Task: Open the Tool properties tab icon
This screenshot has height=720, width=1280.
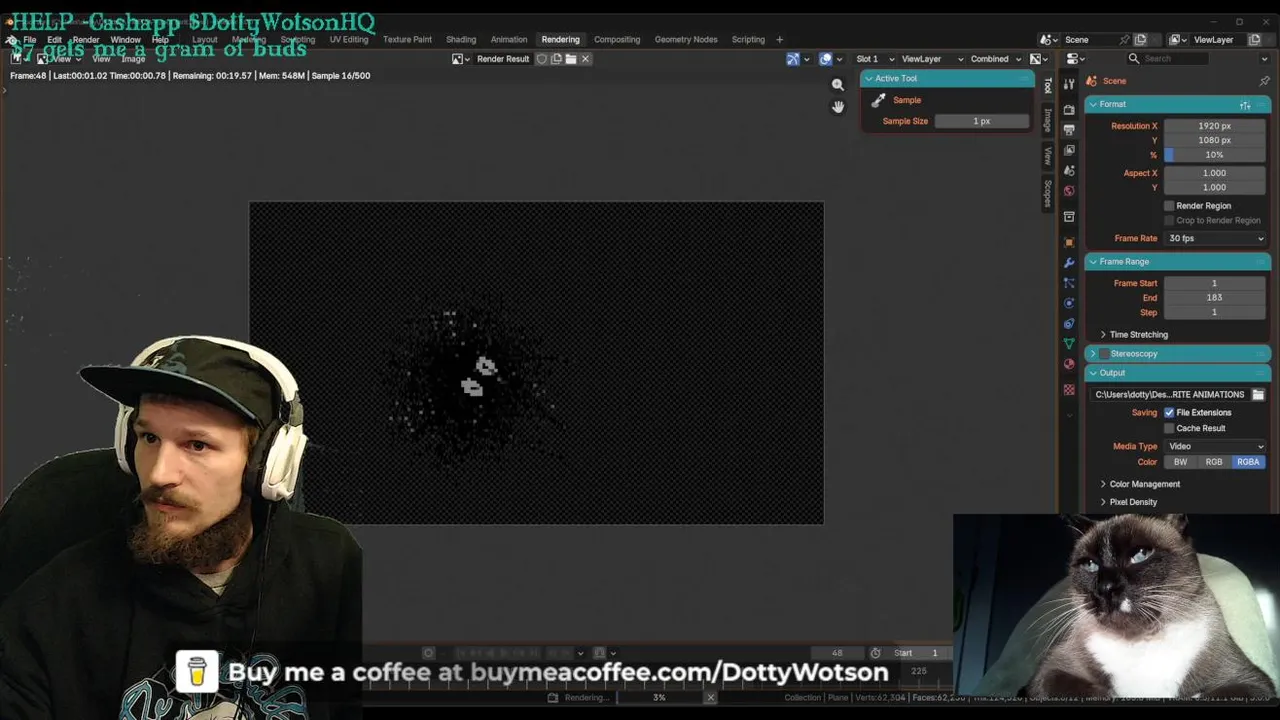Action: point(1069,85)
